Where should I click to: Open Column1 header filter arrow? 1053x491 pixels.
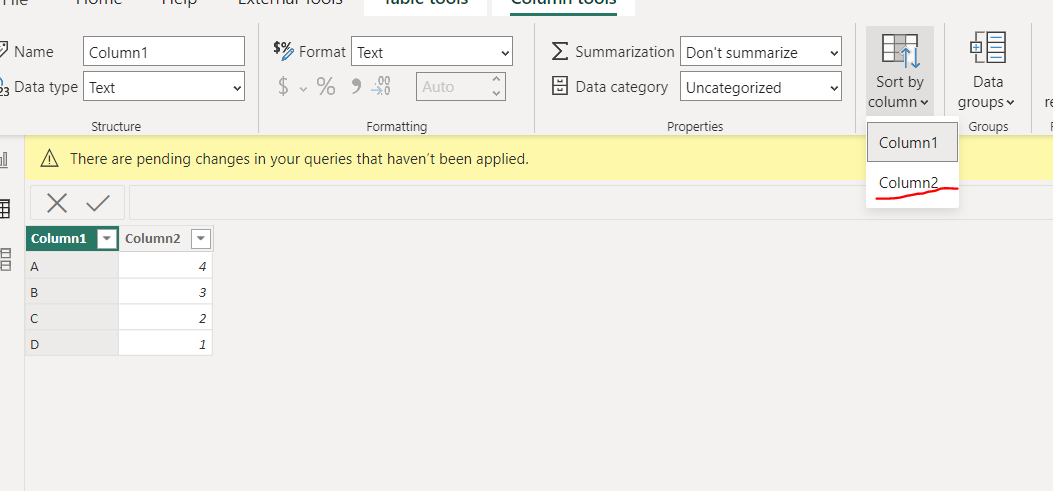click(x=107, y=238)
